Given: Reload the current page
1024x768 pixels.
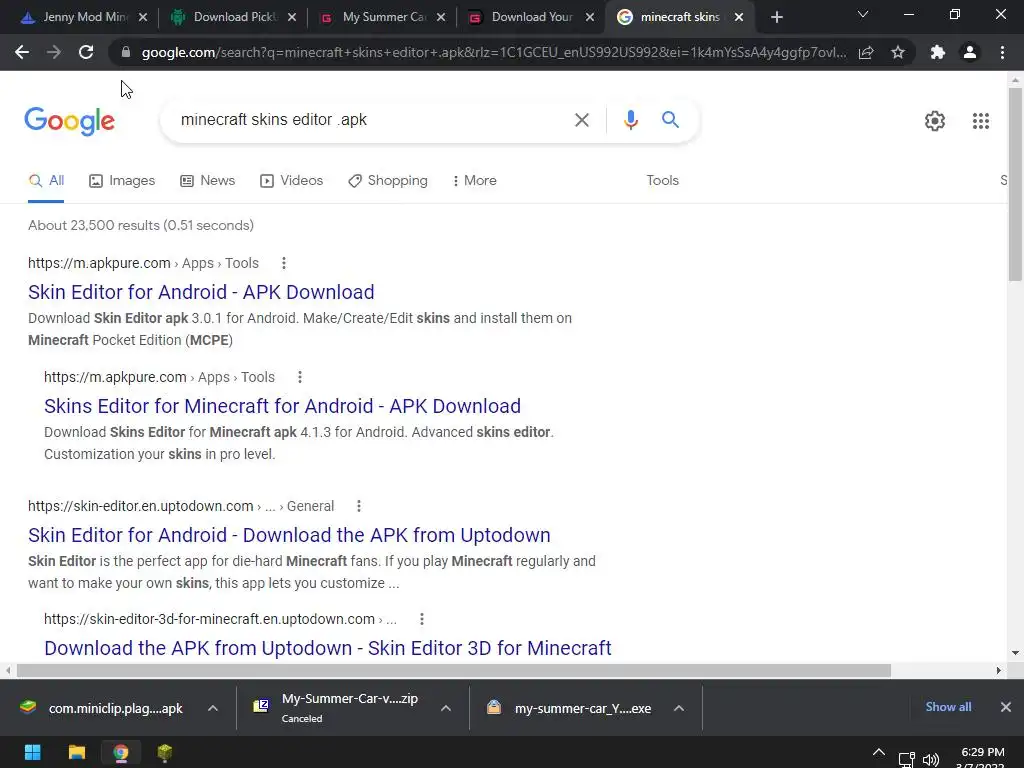Looking at the screenshot, I should (x=86, y=52).
